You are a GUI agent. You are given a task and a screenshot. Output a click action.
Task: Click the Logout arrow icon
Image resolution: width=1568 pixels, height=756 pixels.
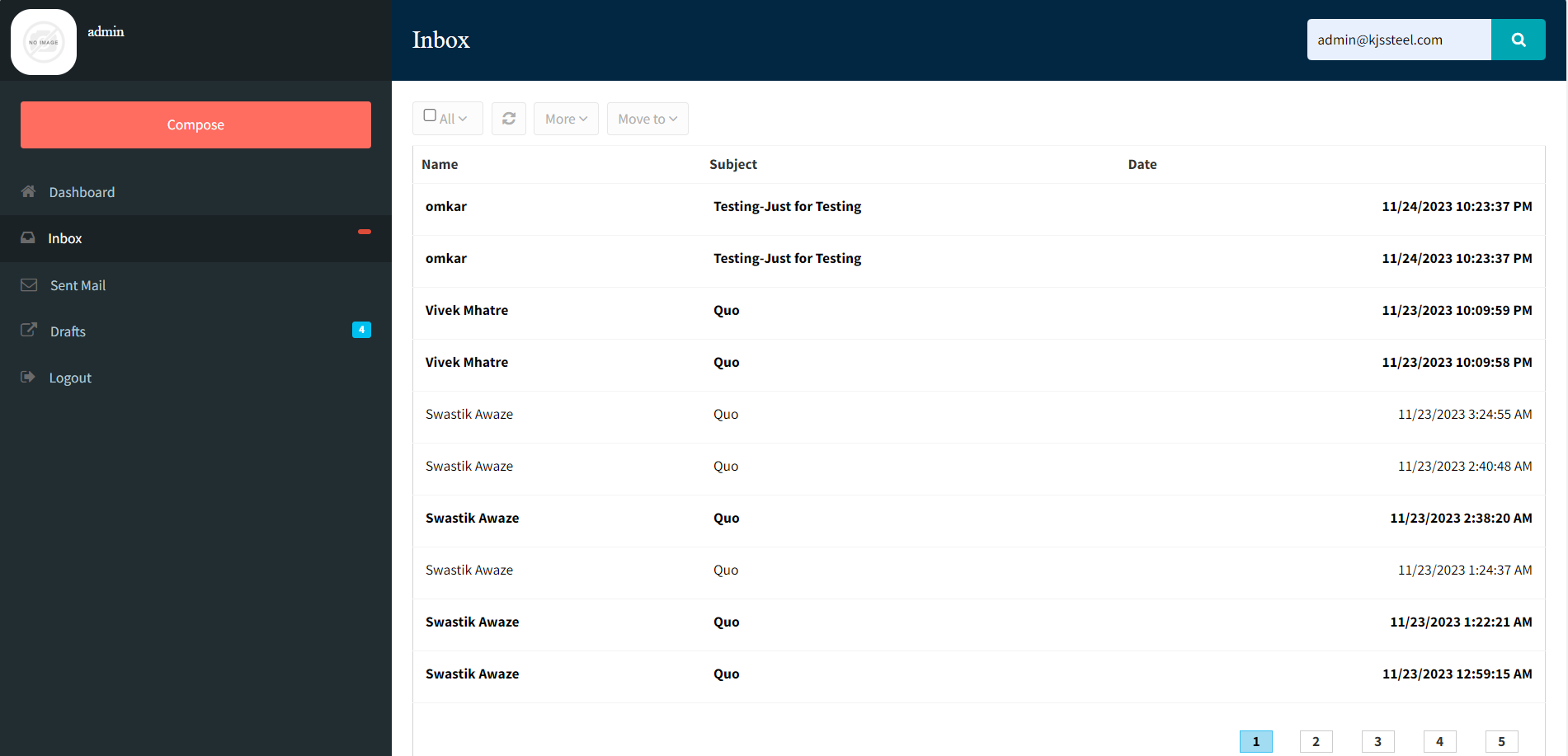tap(28, 377)
